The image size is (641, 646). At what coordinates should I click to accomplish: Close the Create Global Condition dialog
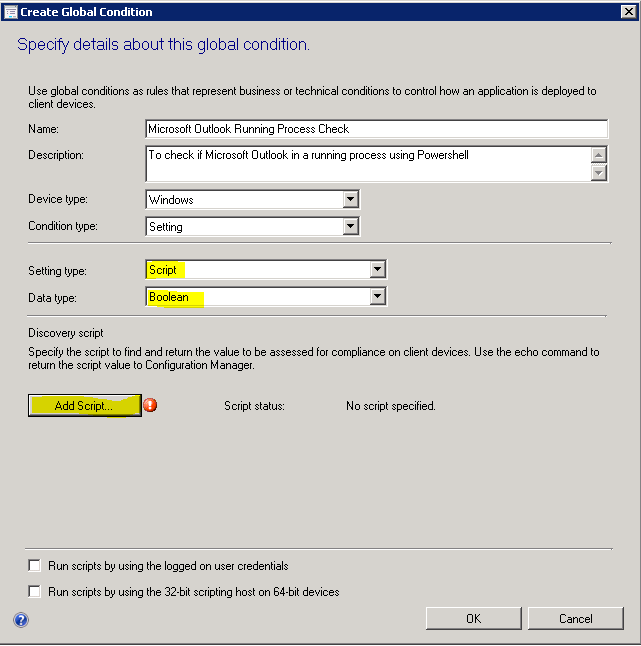(x=629, y=12)
